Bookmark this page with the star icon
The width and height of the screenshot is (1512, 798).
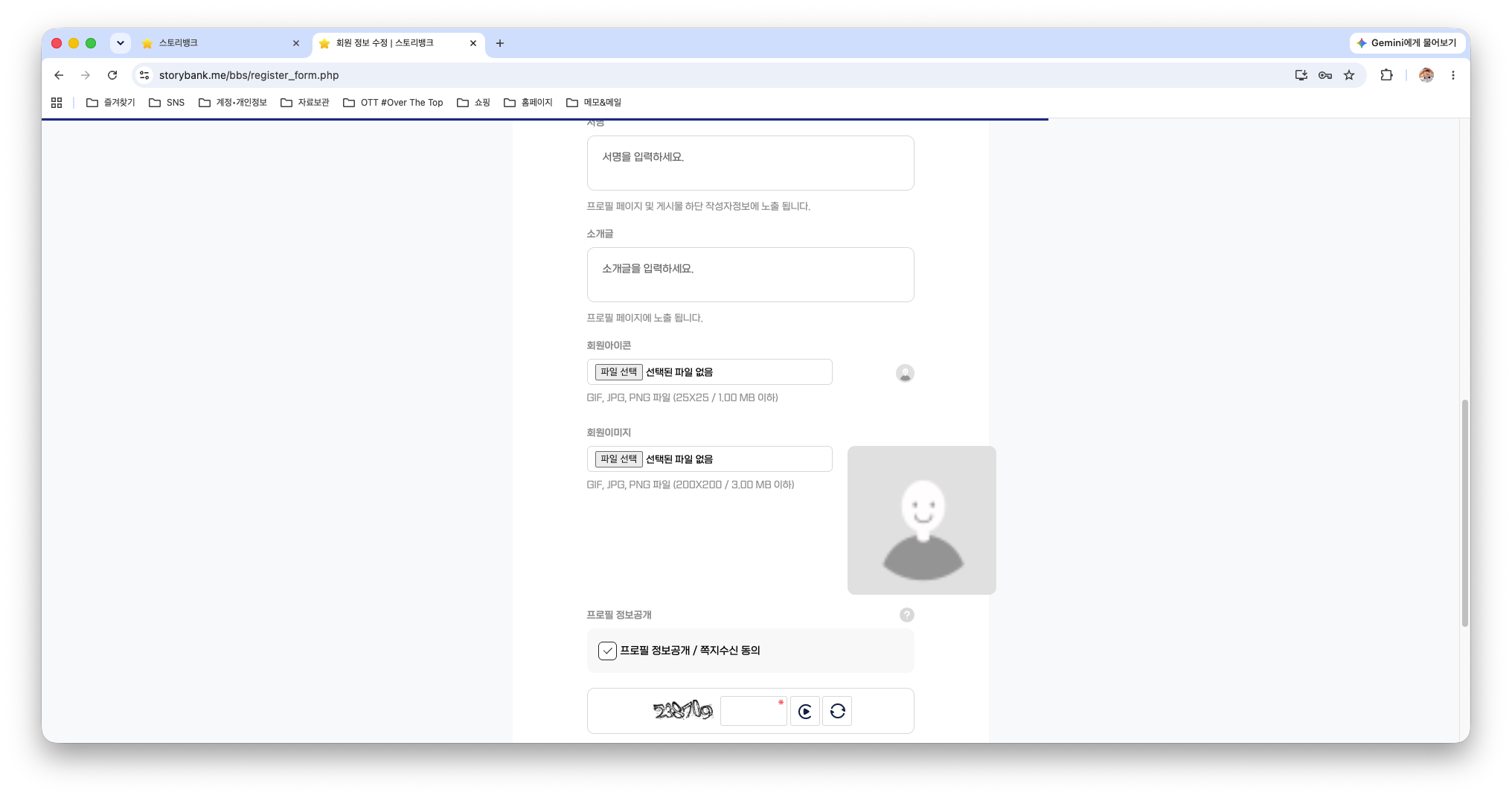pos(1349,75)
